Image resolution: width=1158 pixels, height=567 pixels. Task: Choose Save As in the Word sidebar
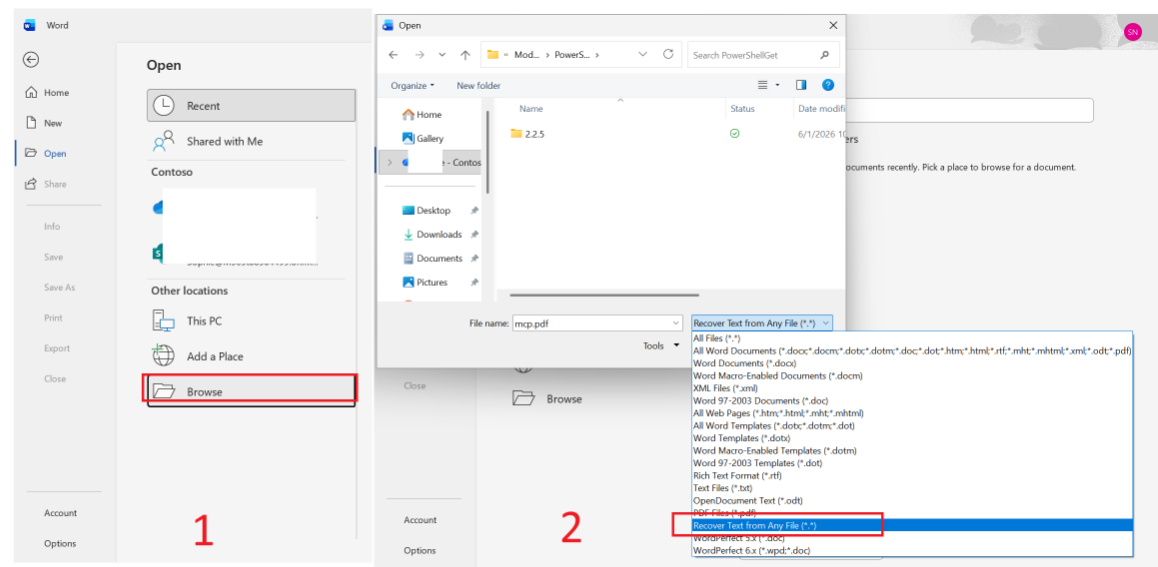(x=59, y=287)
